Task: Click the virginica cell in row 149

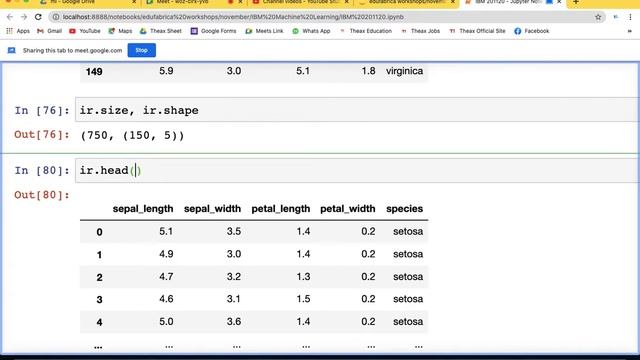Action: pyautogui.click(x=404, y=71)
